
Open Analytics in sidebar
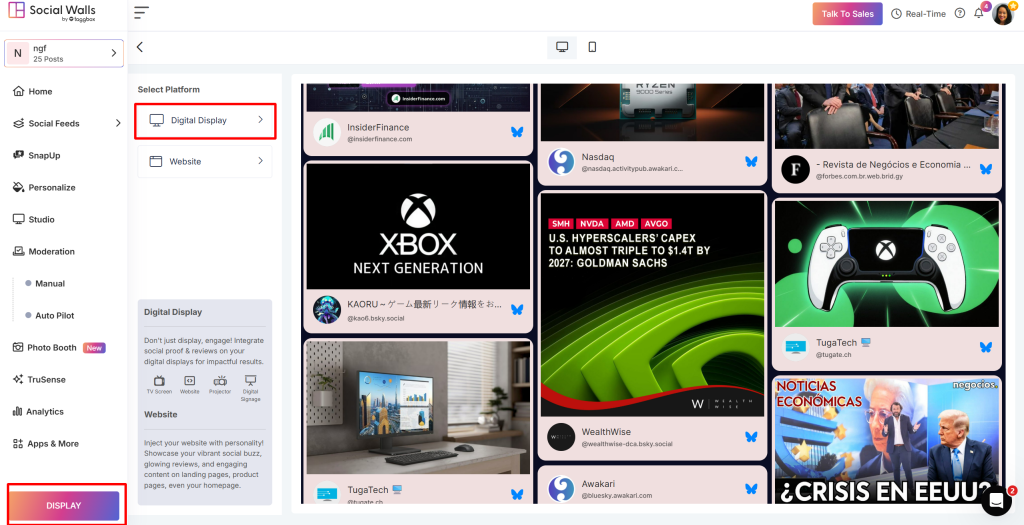coord(38,411)
